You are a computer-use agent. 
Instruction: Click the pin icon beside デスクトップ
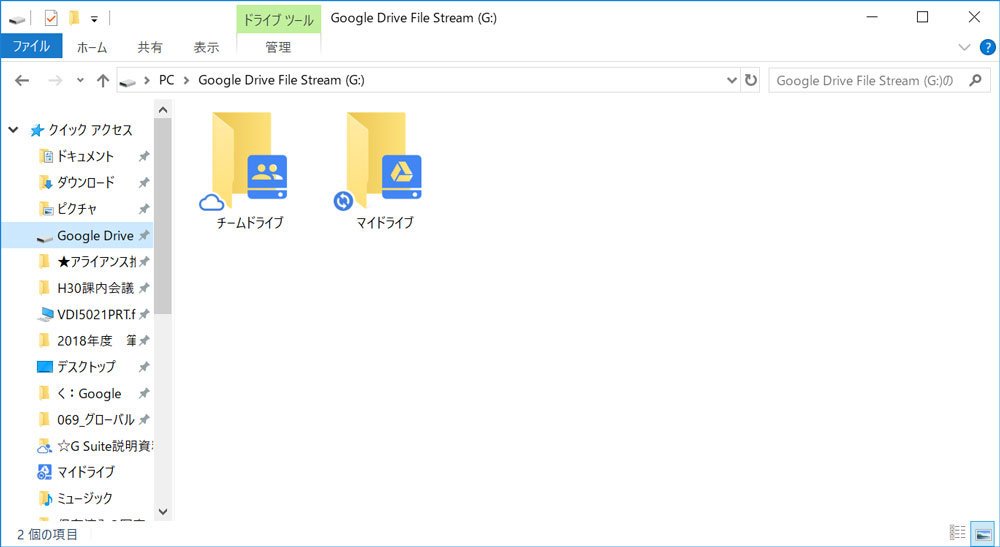[x=144, y=367]
